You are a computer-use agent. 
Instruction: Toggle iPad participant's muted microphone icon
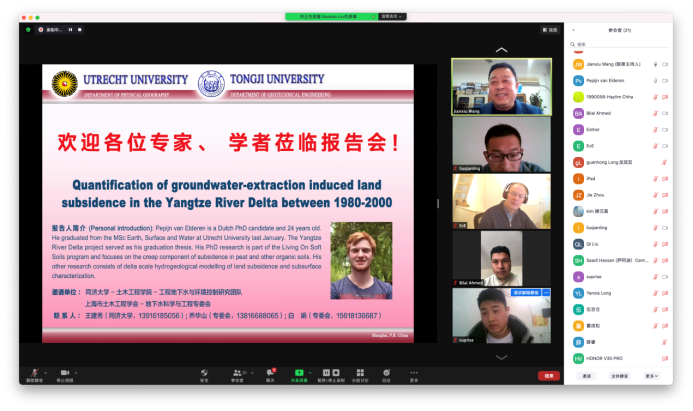(655, 179)
